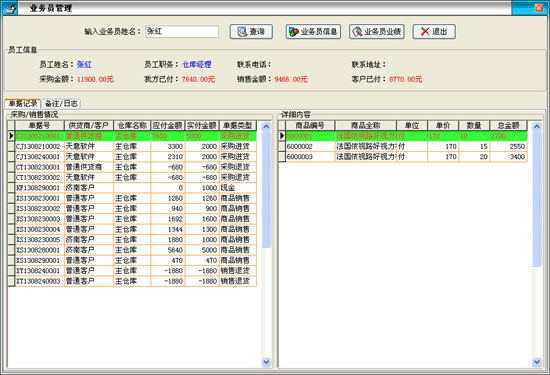This screenshot has width=550, height=375.
Task: Click the 供货商/客户 column header
Action: 89,126
